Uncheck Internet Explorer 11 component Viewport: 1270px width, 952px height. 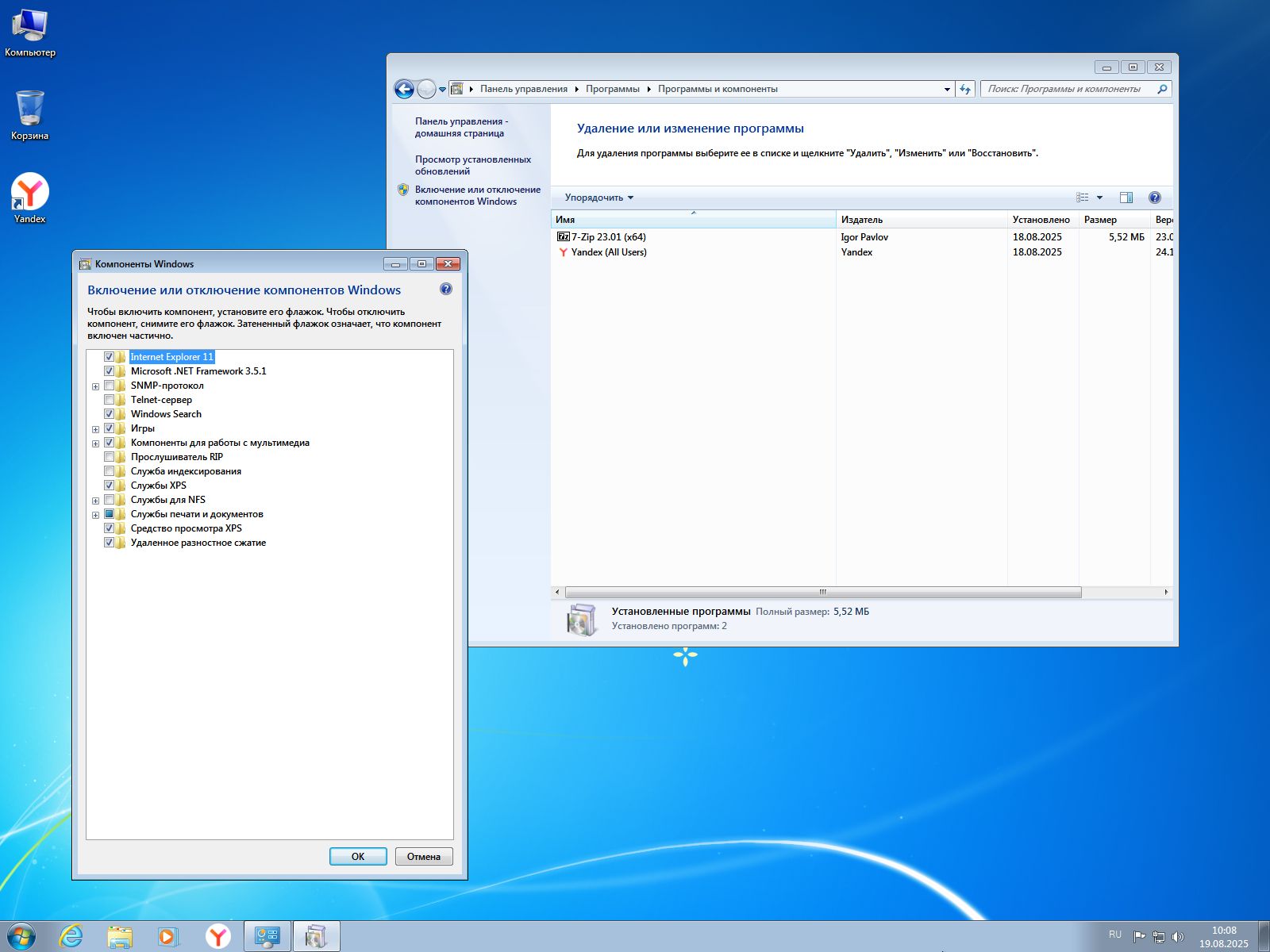coord(110,357)
